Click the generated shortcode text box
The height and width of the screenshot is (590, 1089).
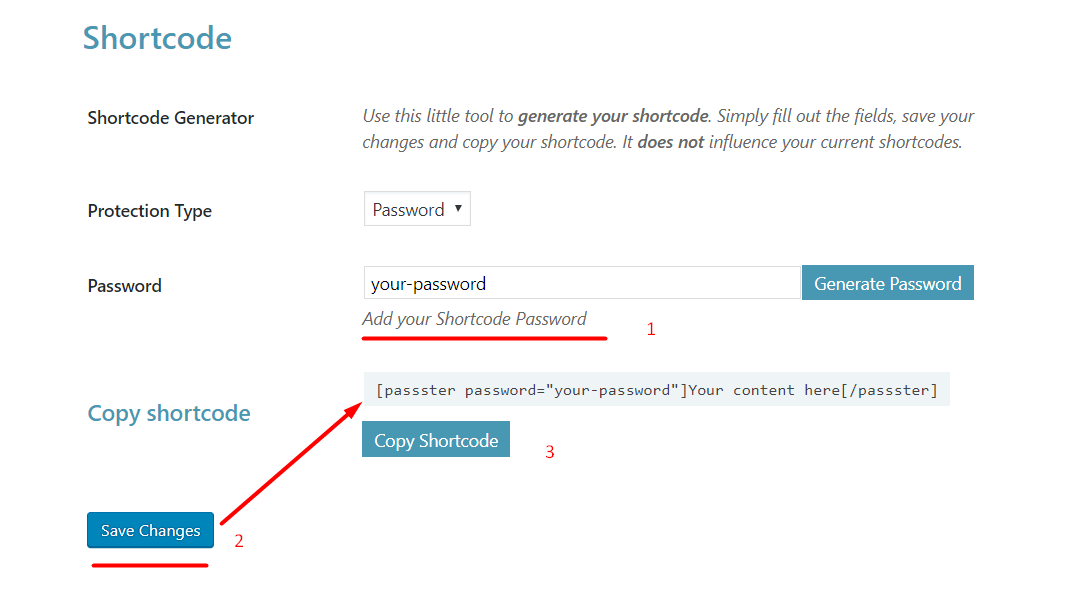pyautogui.click(x=655, y=389)
